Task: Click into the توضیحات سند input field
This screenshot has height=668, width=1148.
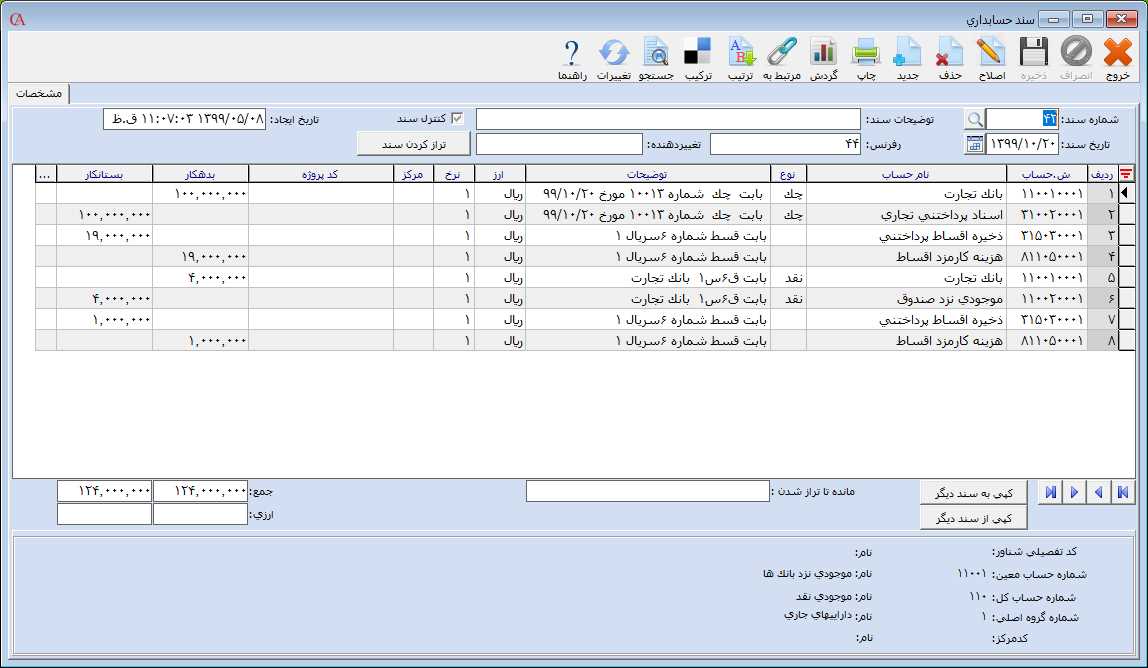Action: [667, 119]
